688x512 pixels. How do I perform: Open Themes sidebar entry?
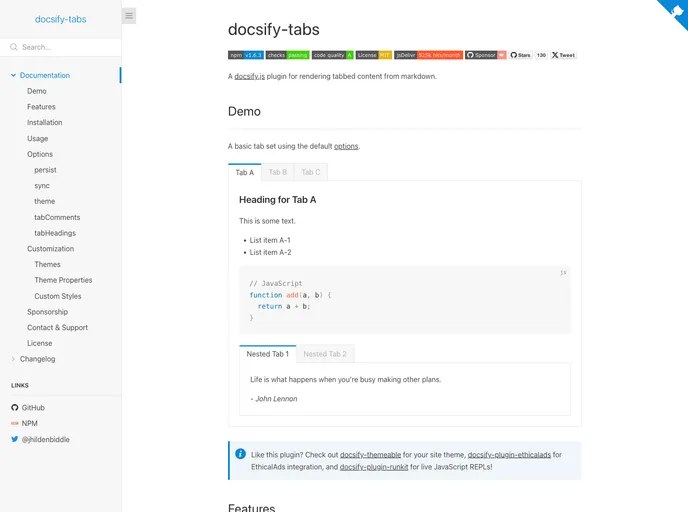(47, 265)
